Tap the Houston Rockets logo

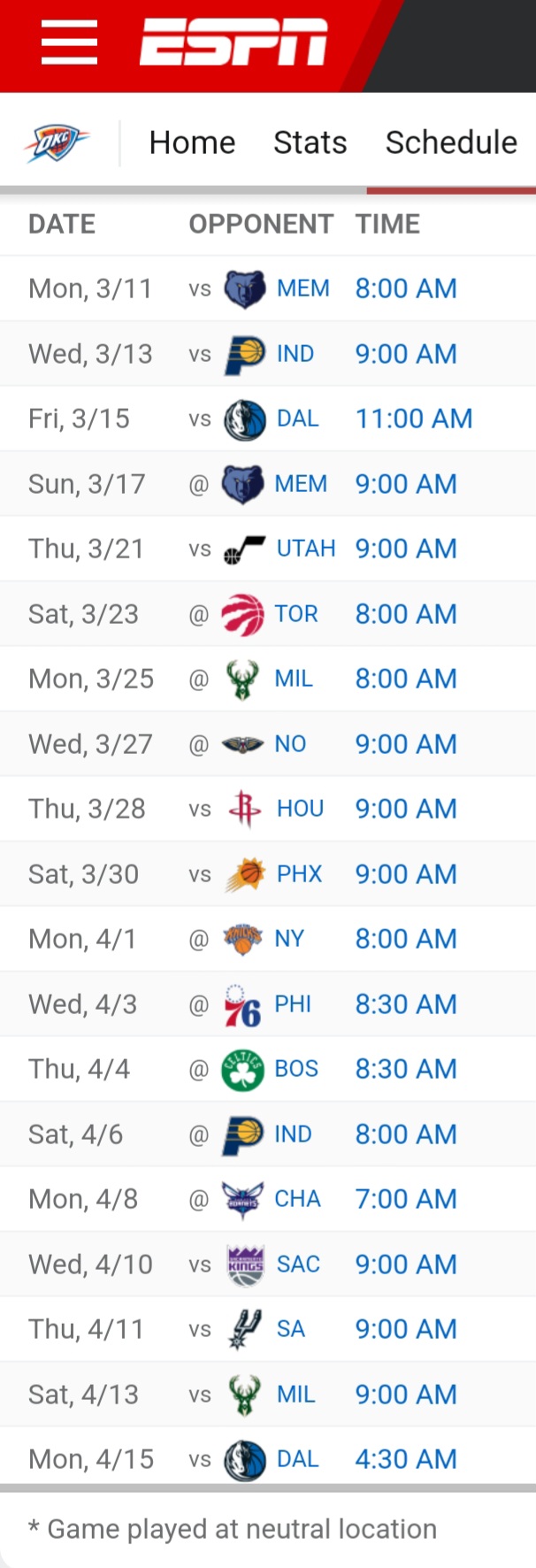pos(244,809)
